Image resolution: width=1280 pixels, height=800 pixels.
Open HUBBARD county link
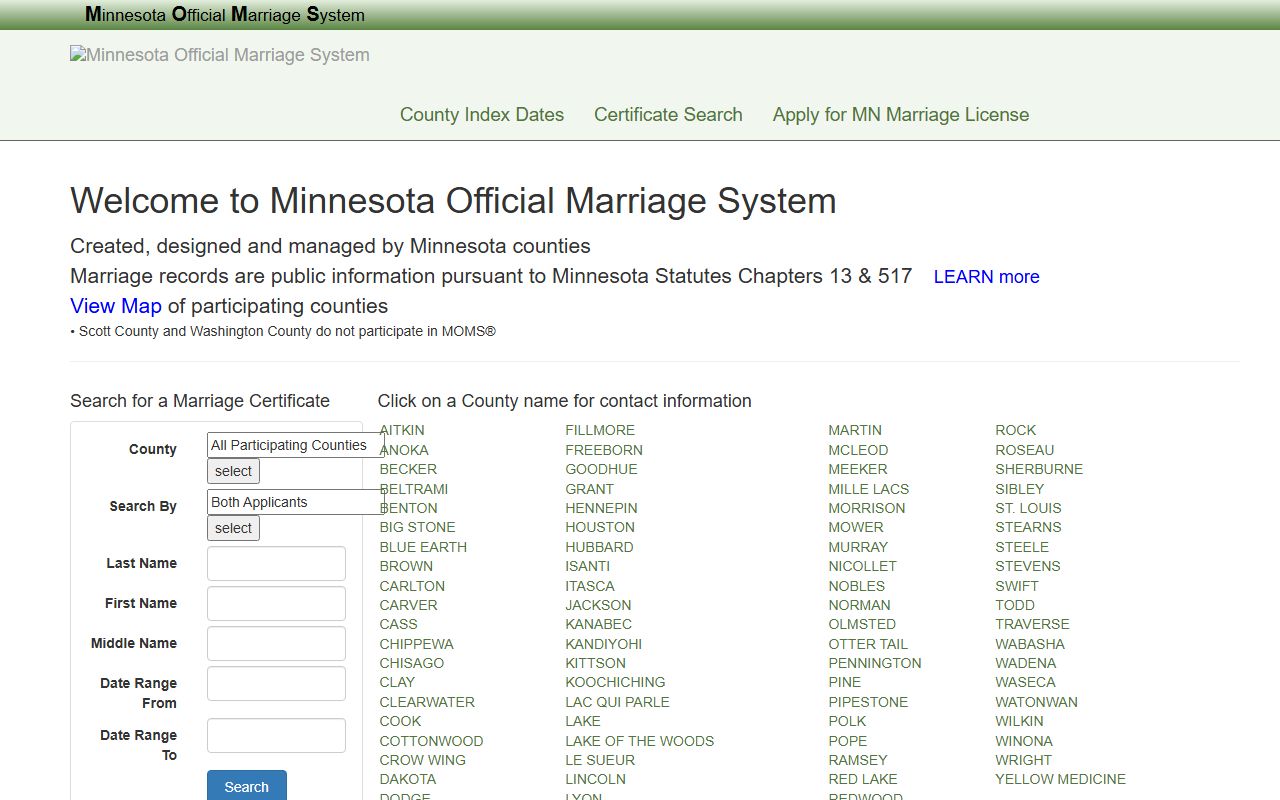pyautogui.click(x=599, y=547)
